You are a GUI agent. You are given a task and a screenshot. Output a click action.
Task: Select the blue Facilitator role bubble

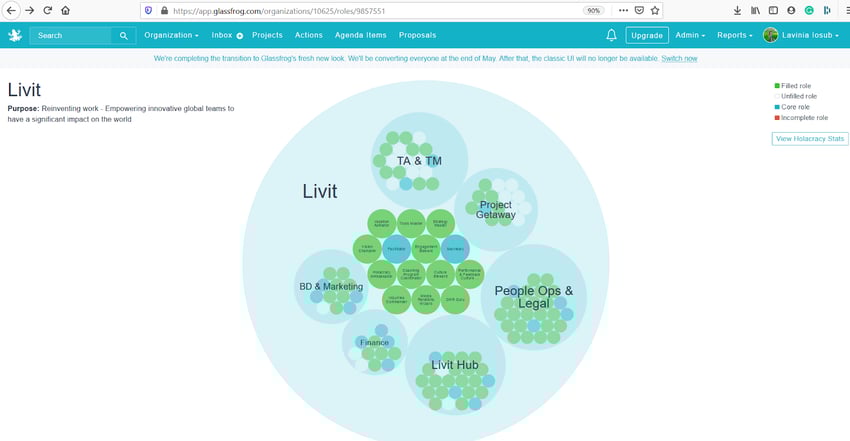[396, 249]
